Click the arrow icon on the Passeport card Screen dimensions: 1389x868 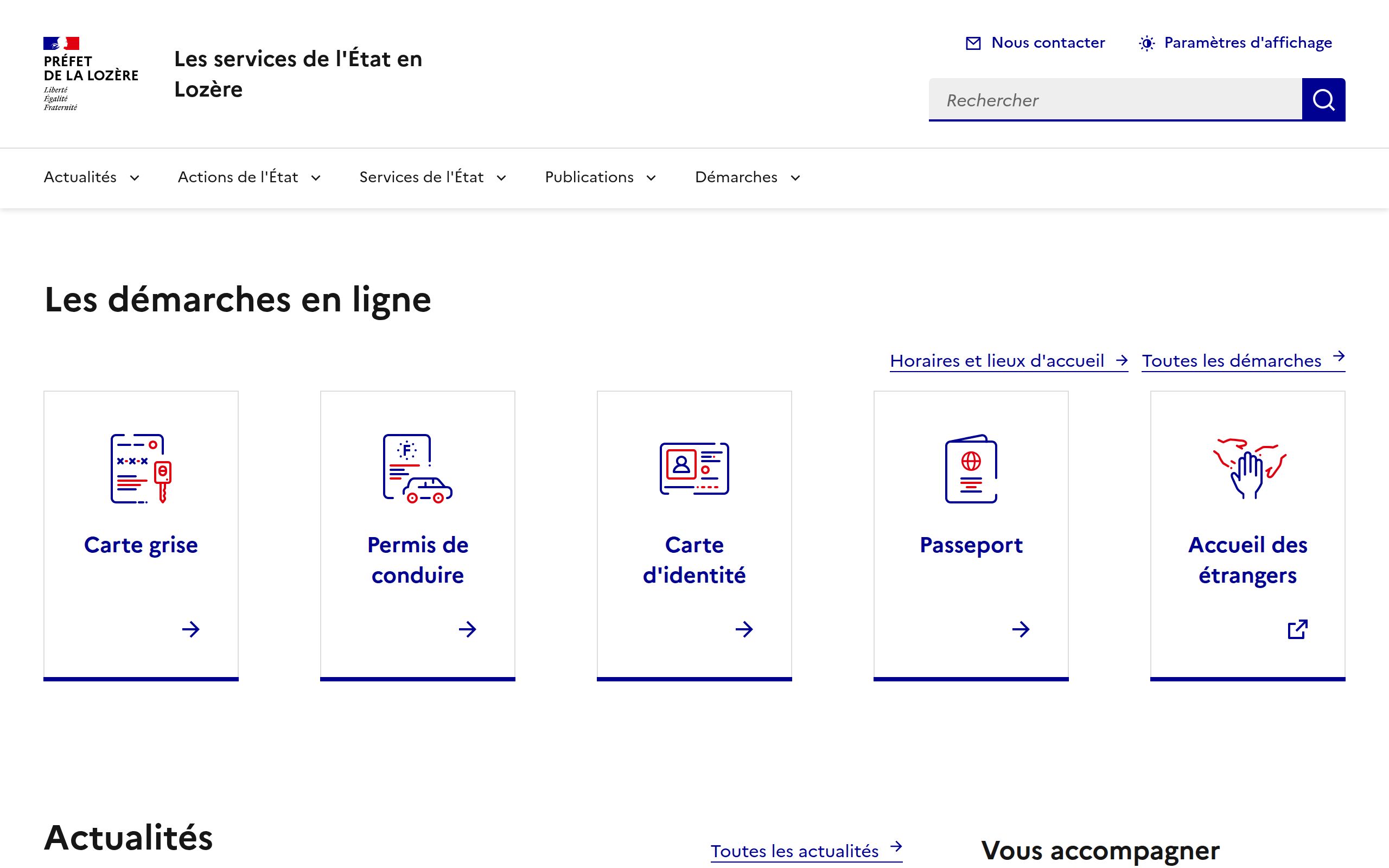(1021, 629)
